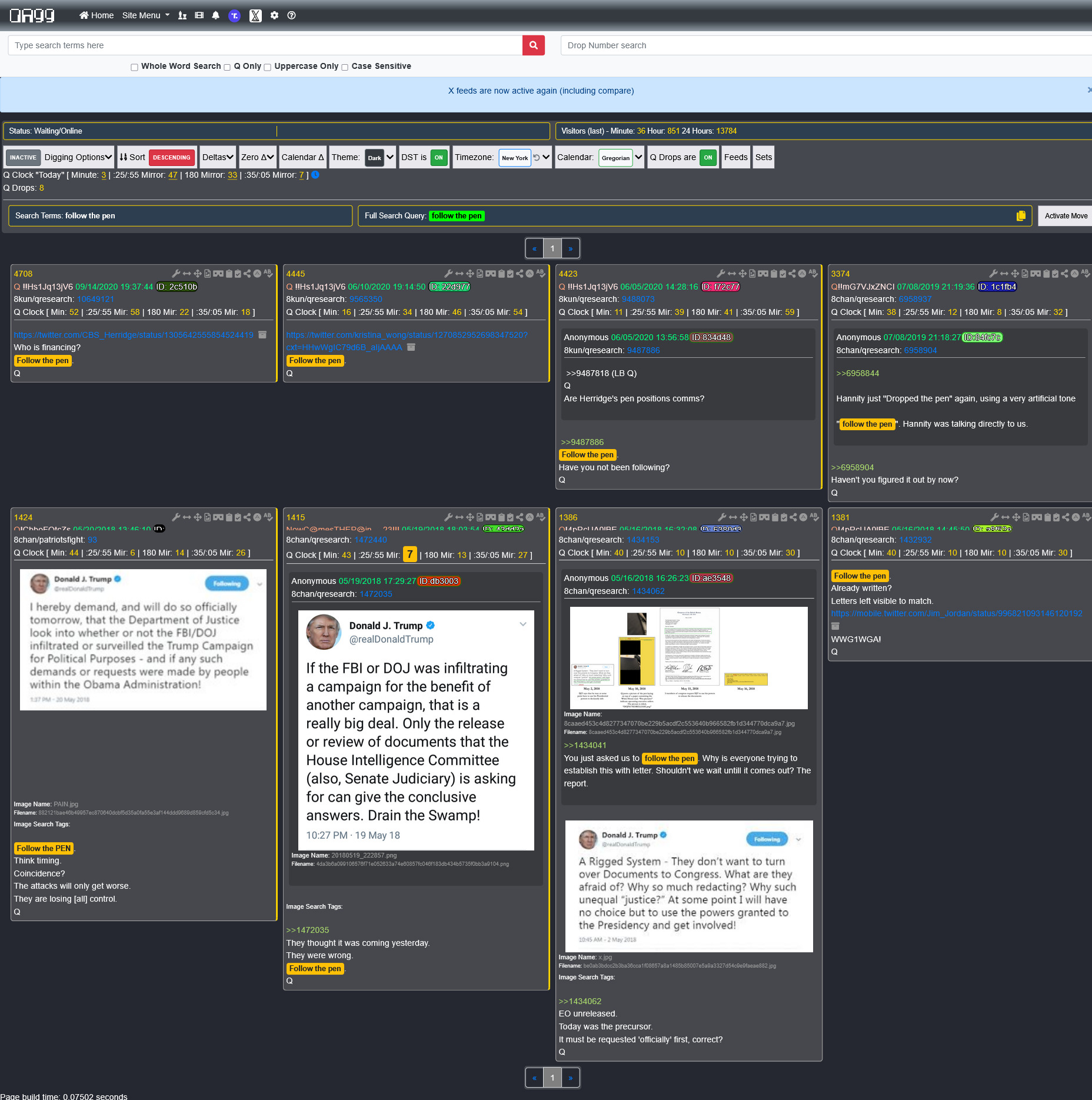This screenshot has width=1092, height=1100.
Task: Open the X (Twitter) feed icon
Action: tap(255, 15)
